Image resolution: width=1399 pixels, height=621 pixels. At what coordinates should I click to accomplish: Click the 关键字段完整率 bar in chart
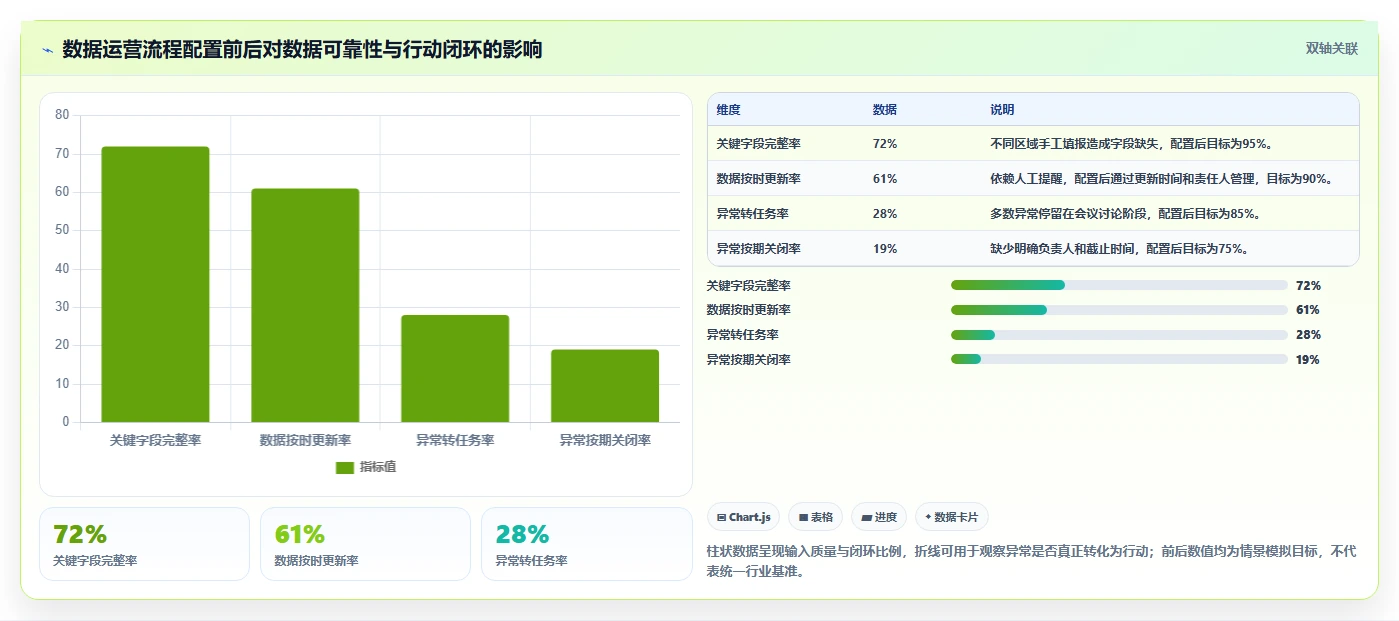click(155, 284)
